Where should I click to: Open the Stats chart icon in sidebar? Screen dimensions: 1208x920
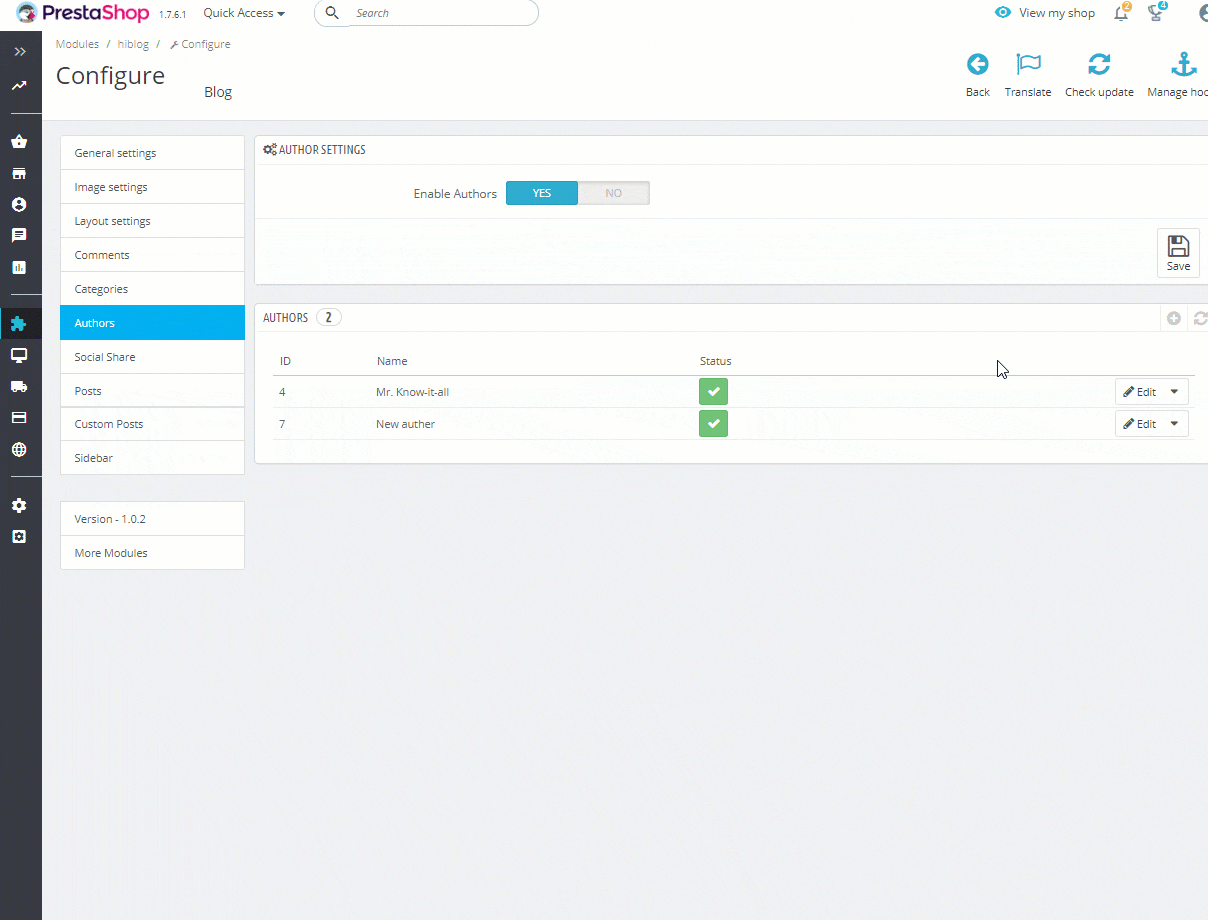click(19, 267)
